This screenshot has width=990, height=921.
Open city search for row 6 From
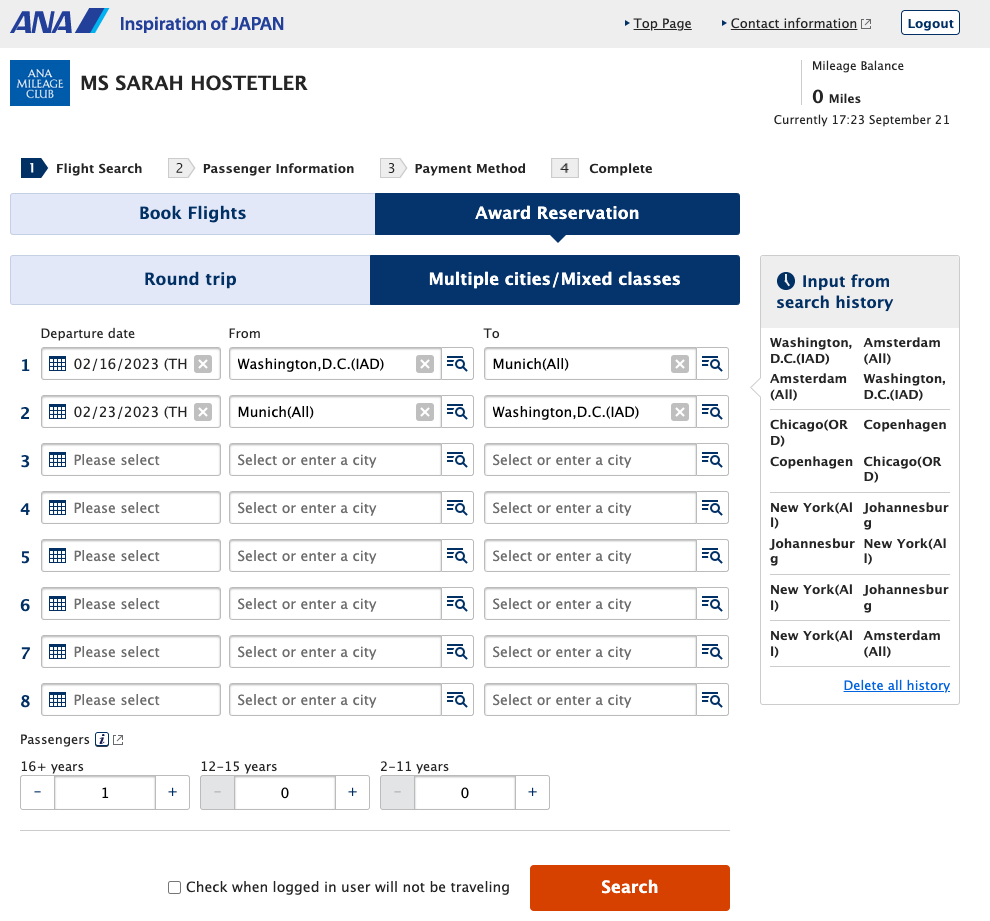tap(457, 603)
